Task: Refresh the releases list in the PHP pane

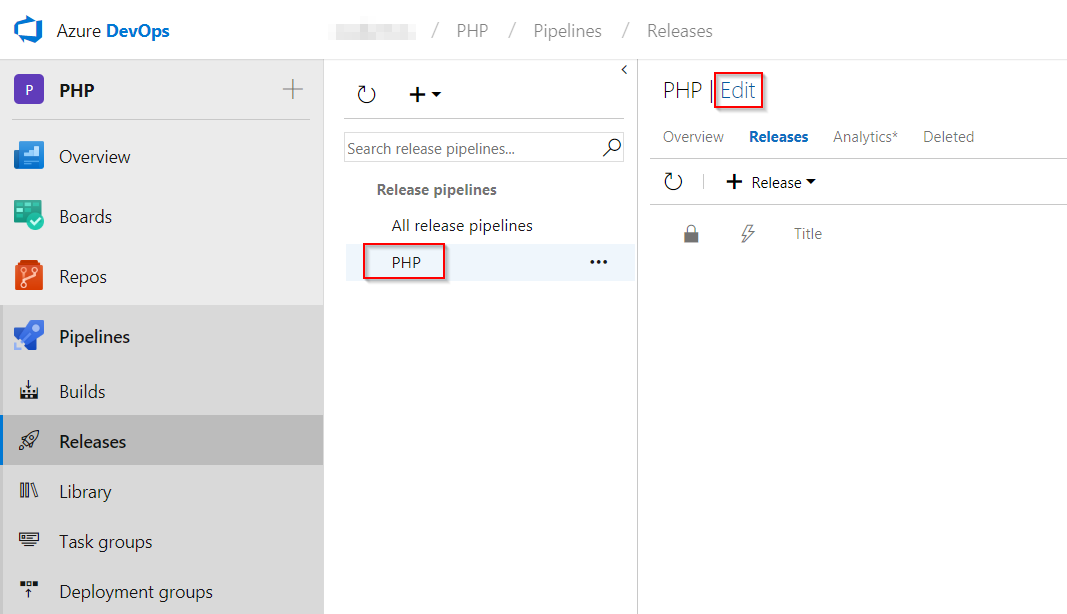Action: point(673,182)
